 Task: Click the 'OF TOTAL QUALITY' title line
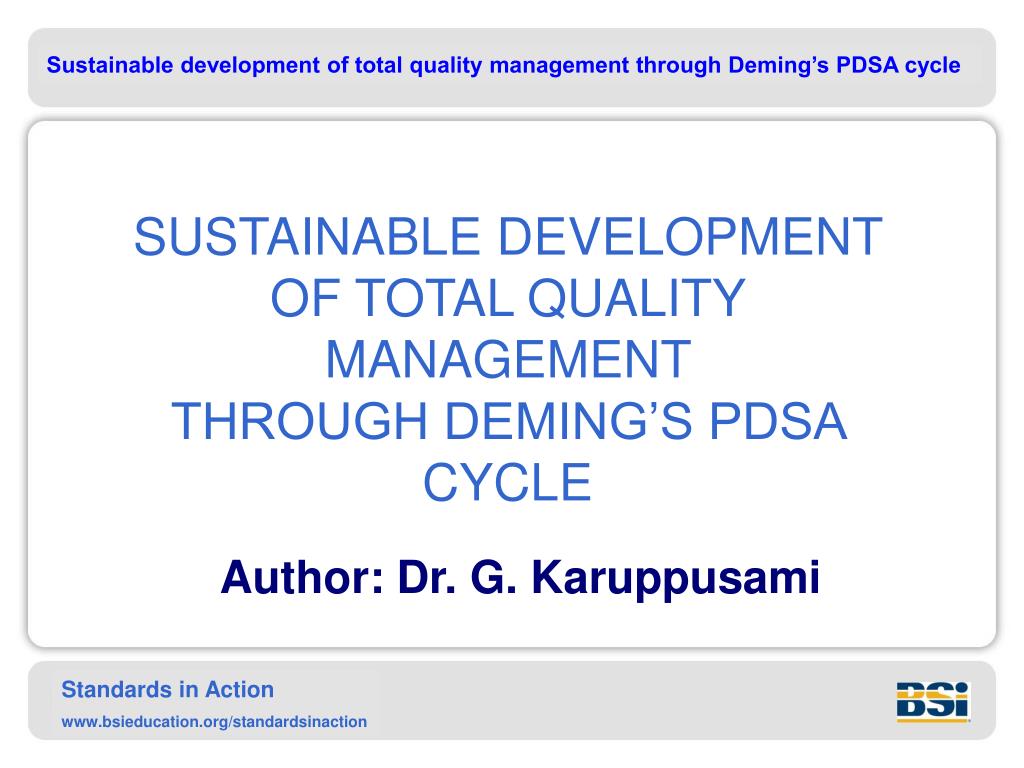(508, 298)
